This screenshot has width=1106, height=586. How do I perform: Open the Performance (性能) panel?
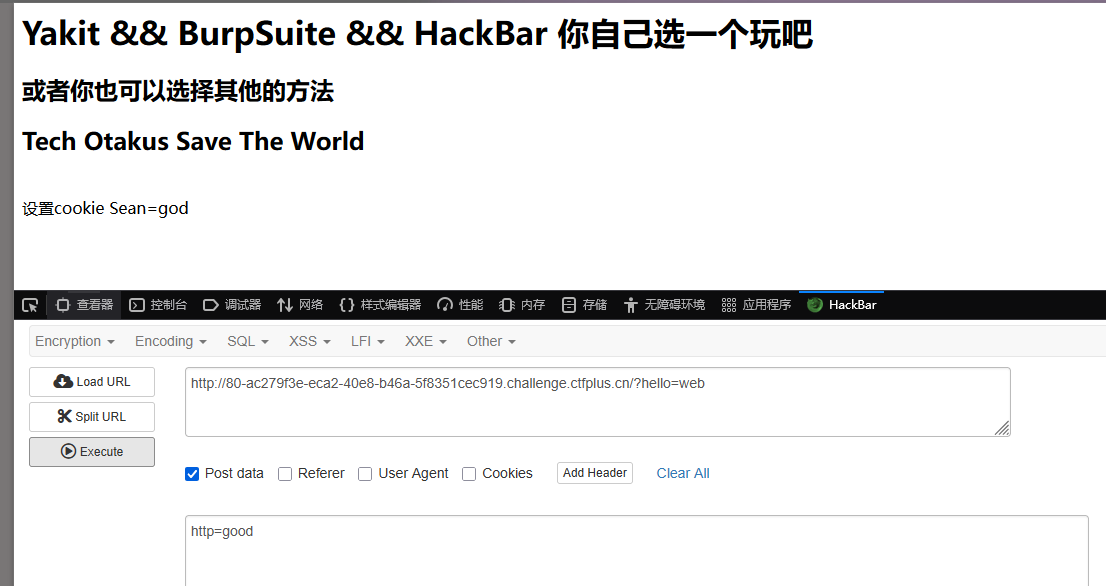pos(460,305)
